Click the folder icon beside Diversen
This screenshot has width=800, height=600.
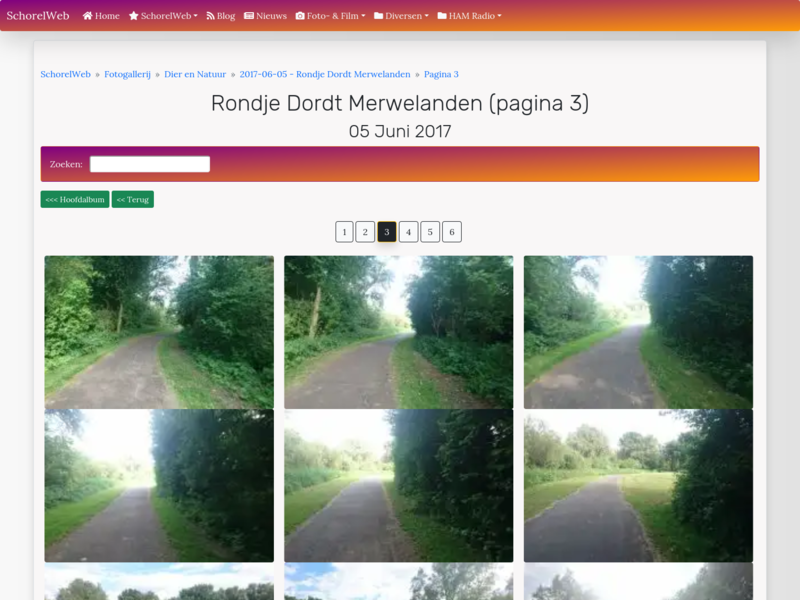pyautogui.click(x=379, y=16)
